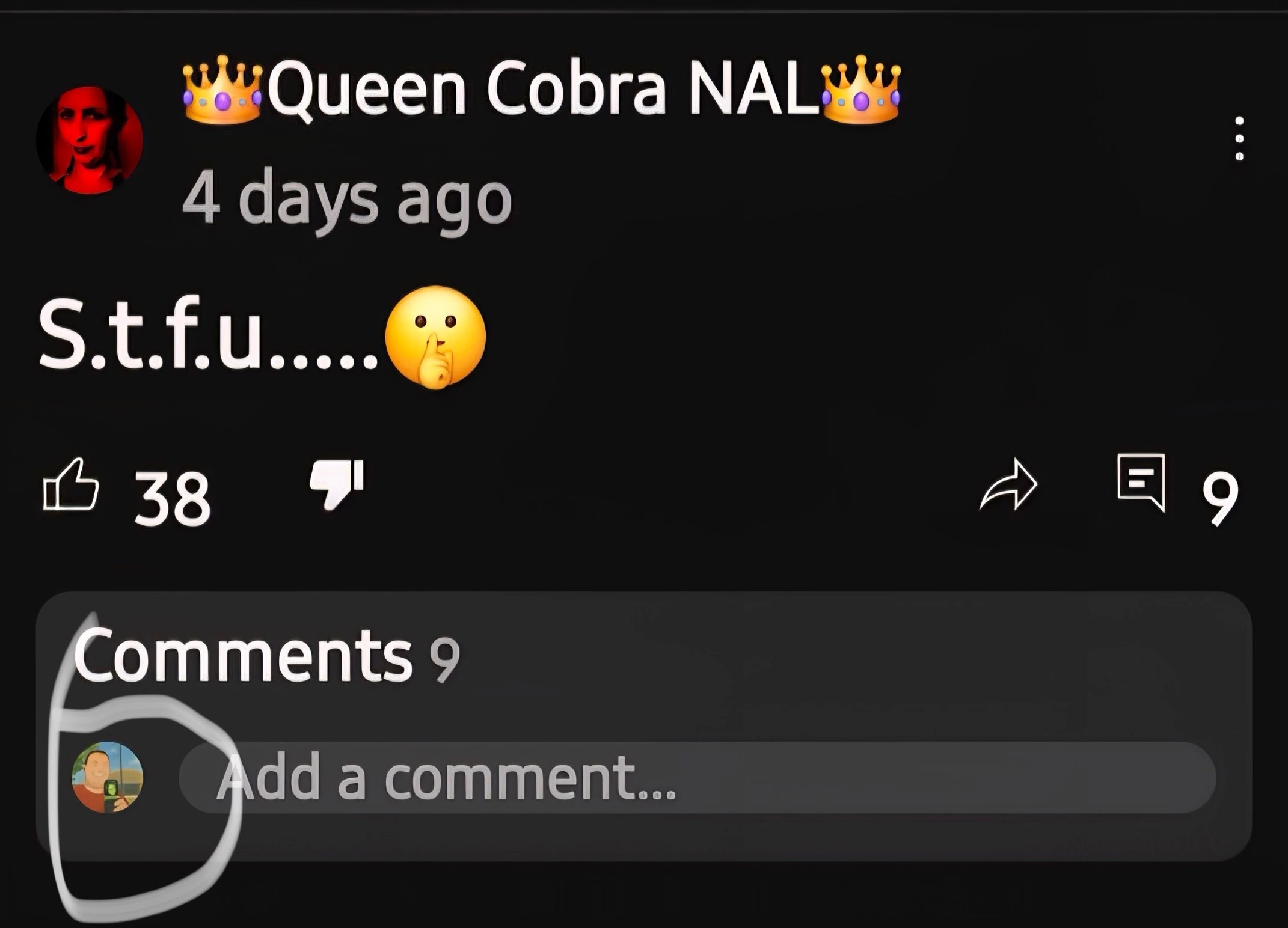
Task: Click the crown emoji after NAL
Action: point(861,89)
